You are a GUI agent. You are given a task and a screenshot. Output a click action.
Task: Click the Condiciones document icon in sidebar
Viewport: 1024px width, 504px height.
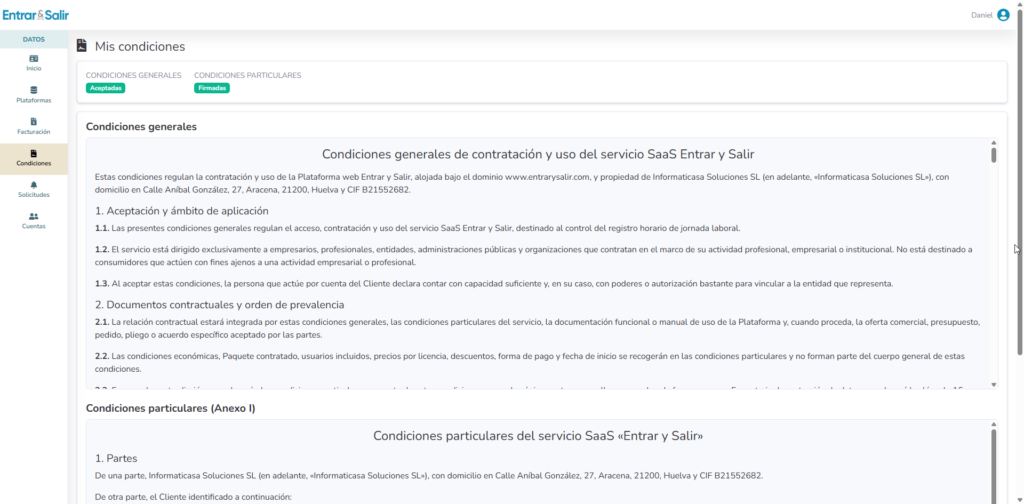coord(34,153)
